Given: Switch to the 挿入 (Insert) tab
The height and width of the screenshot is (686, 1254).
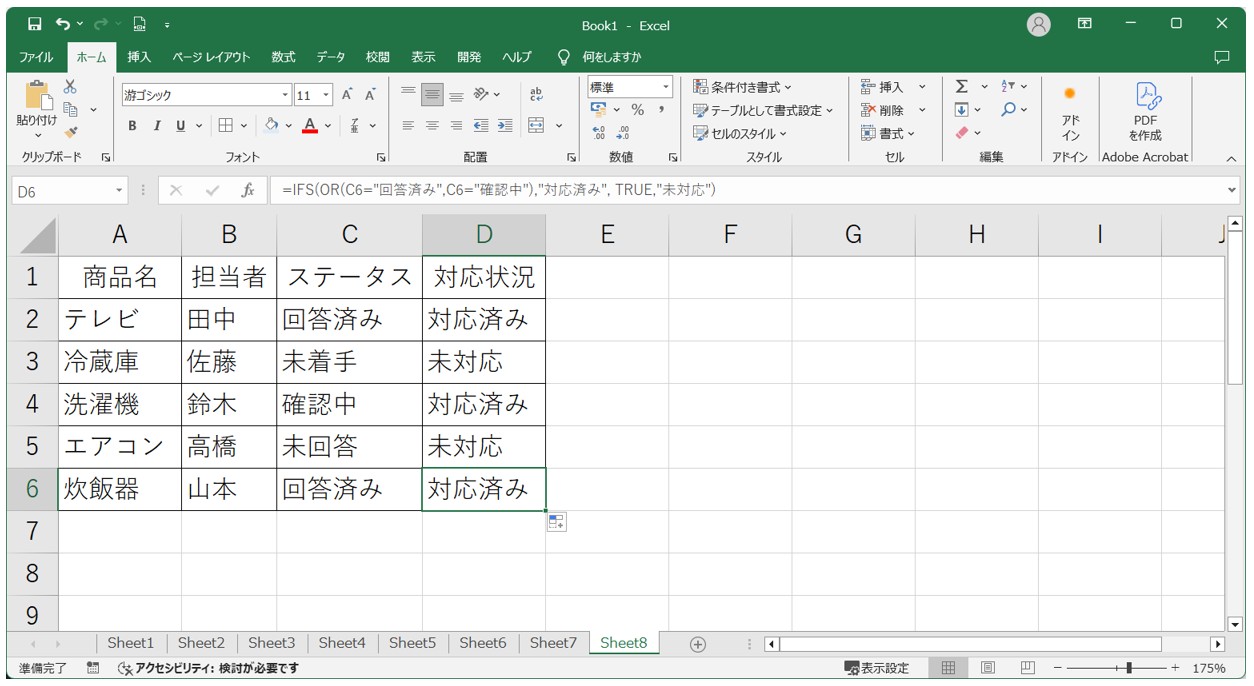Looking at the screenshot, I should click(139, 57).
